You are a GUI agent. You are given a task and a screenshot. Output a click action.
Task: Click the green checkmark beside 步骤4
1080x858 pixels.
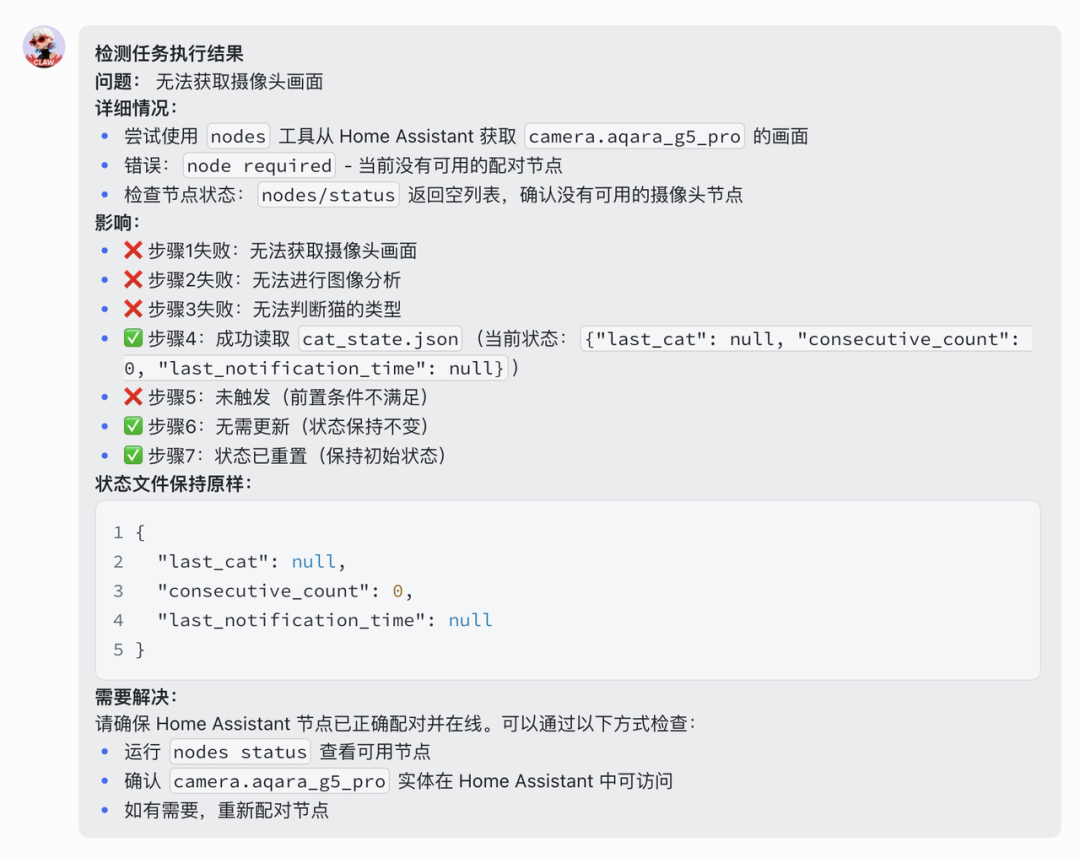pos(133,339)
